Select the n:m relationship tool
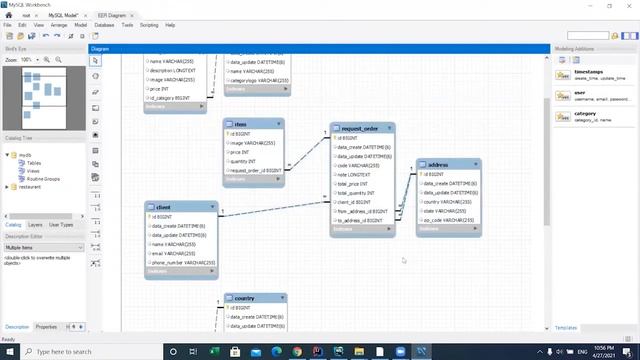 [96, 248]
